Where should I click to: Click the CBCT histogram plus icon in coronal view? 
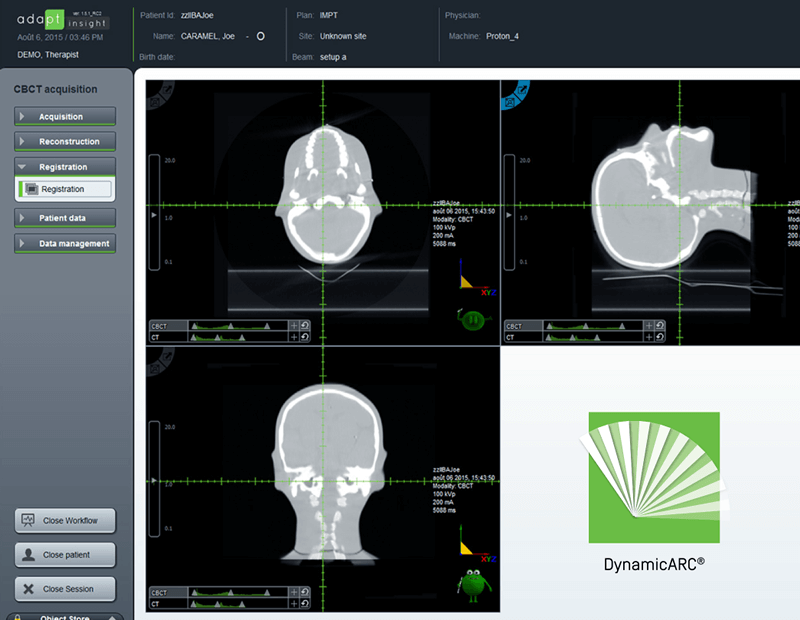294,592
